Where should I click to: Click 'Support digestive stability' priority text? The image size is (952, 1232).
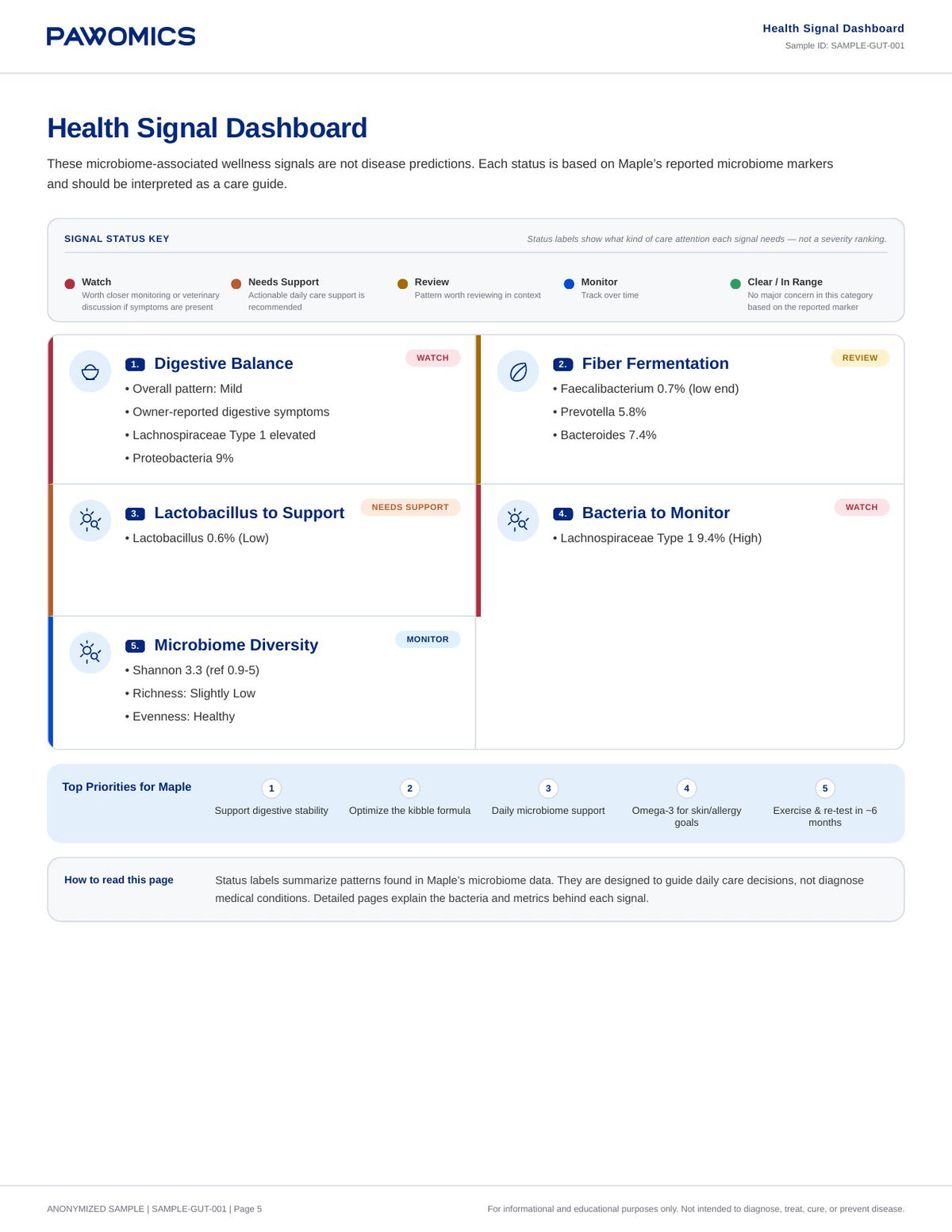[x=271, y=811]
